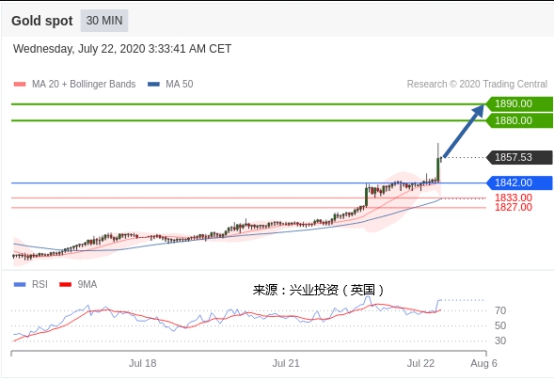Click the RSI 70 axis label
The height and width of the screenshot is (380, 554).
[500, 311]
